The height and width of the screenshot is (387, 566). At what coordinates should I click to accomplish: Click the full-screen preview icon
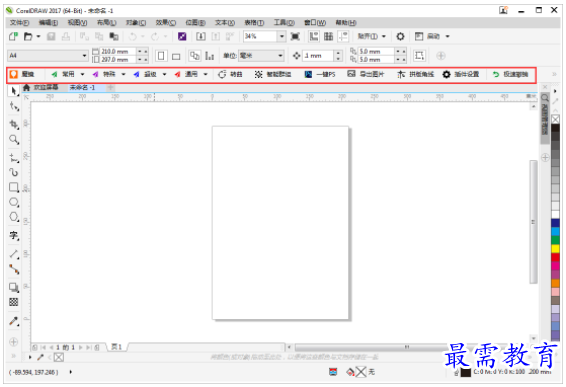(295, 36)
